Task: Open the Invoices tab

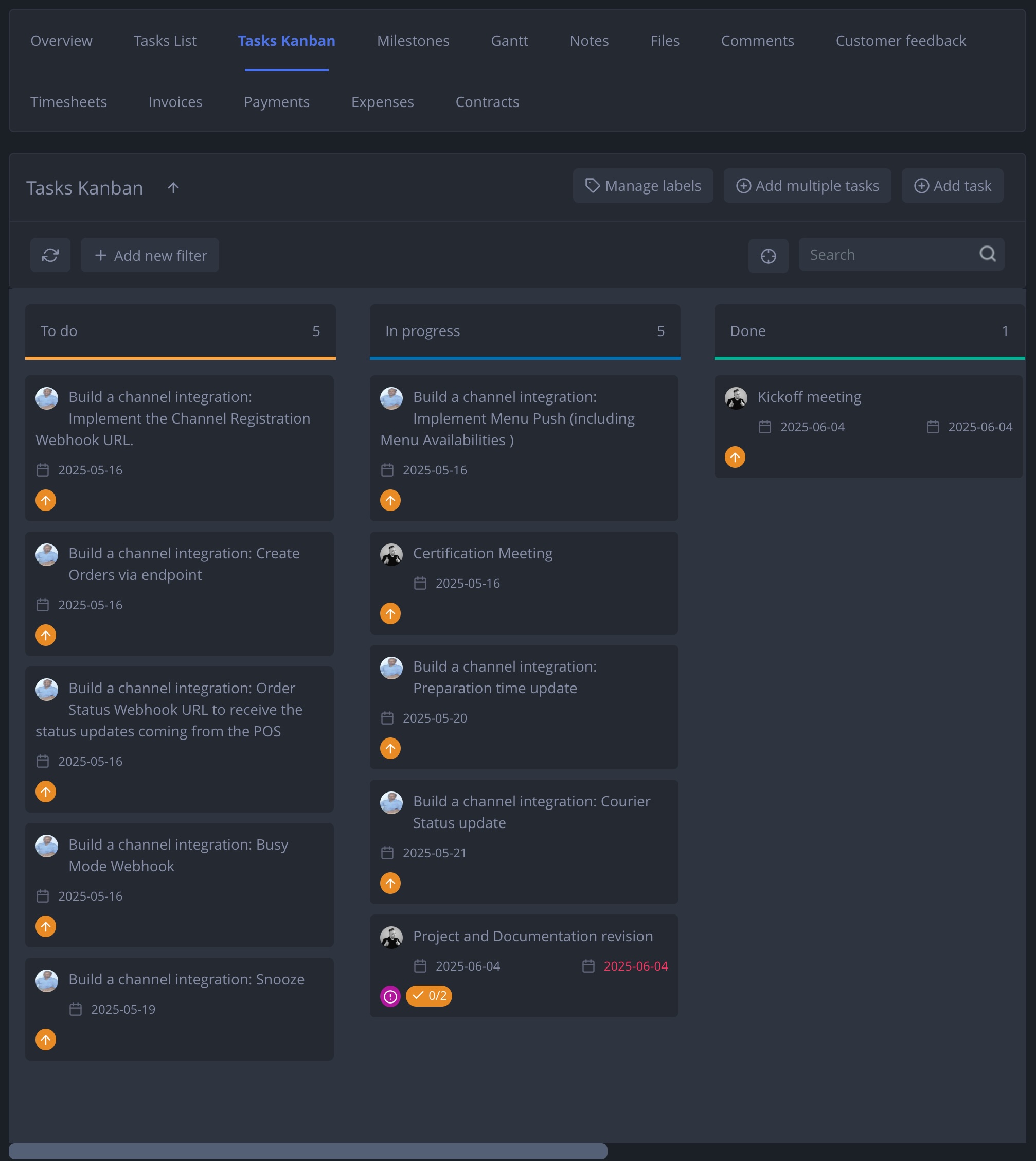Action: 175,102
